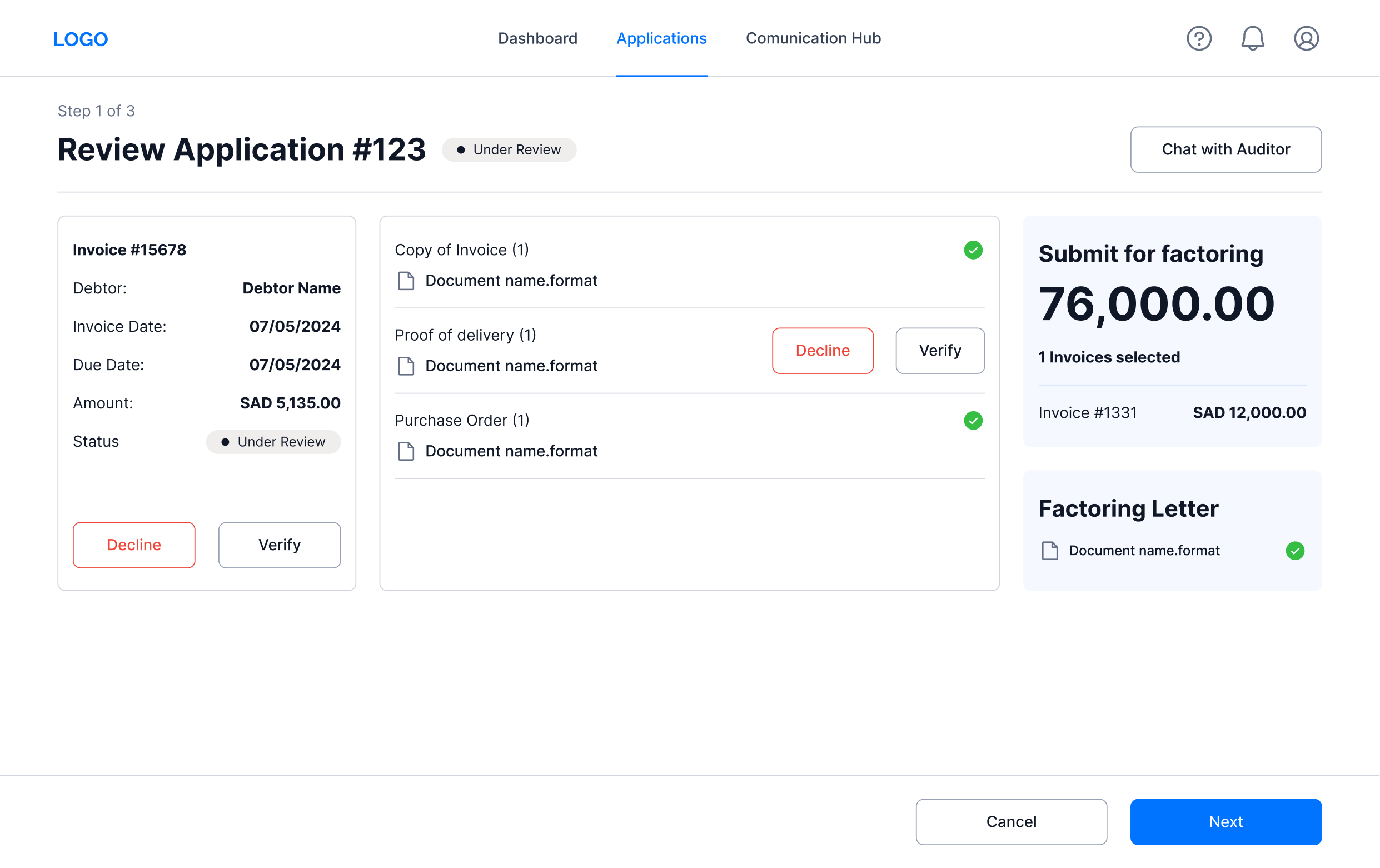
Task: Decline the Proof of delivery document
Action: click(823, 351)
